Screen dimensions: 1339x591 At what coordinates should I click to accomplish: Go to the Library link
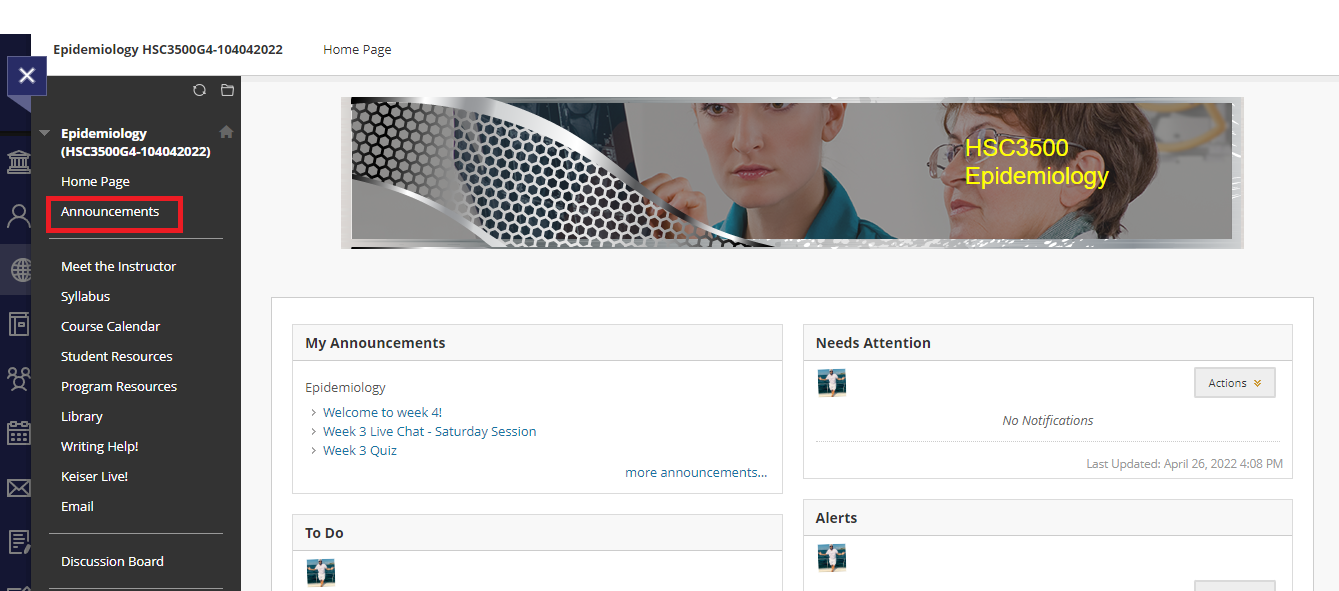[x=82, y=416]
